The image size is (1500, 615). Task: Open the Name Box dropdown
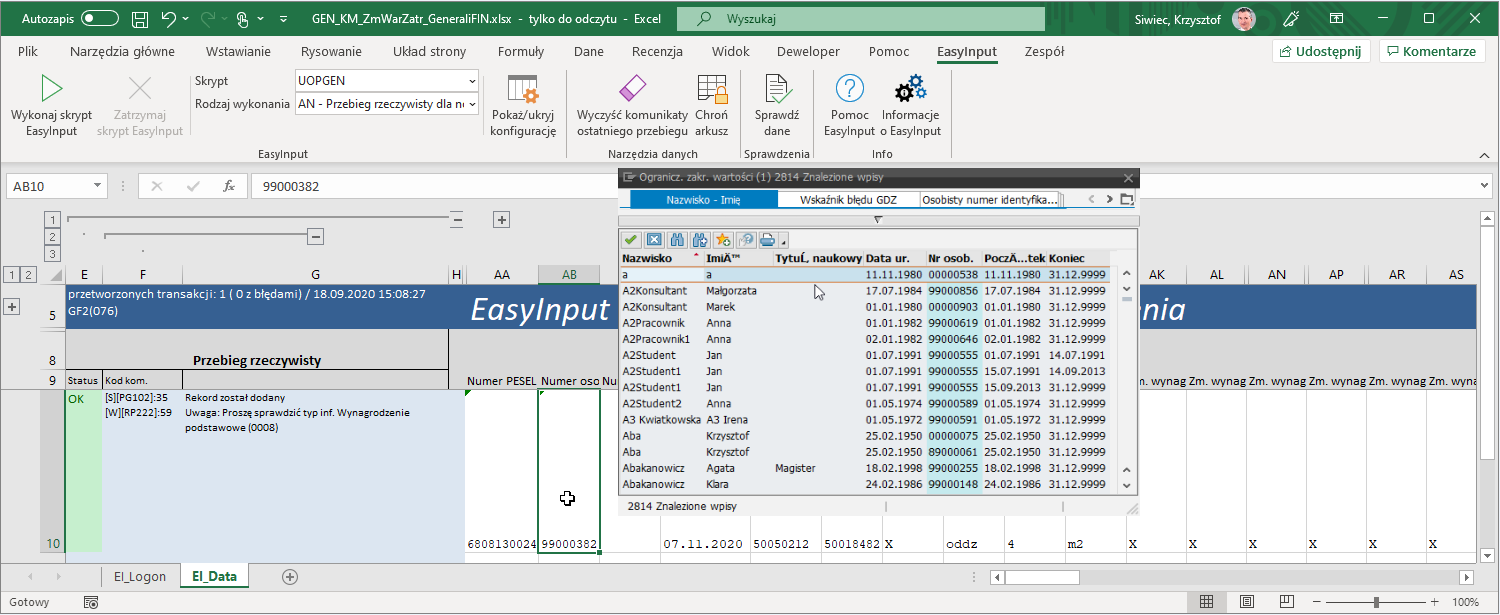[97, 186]
